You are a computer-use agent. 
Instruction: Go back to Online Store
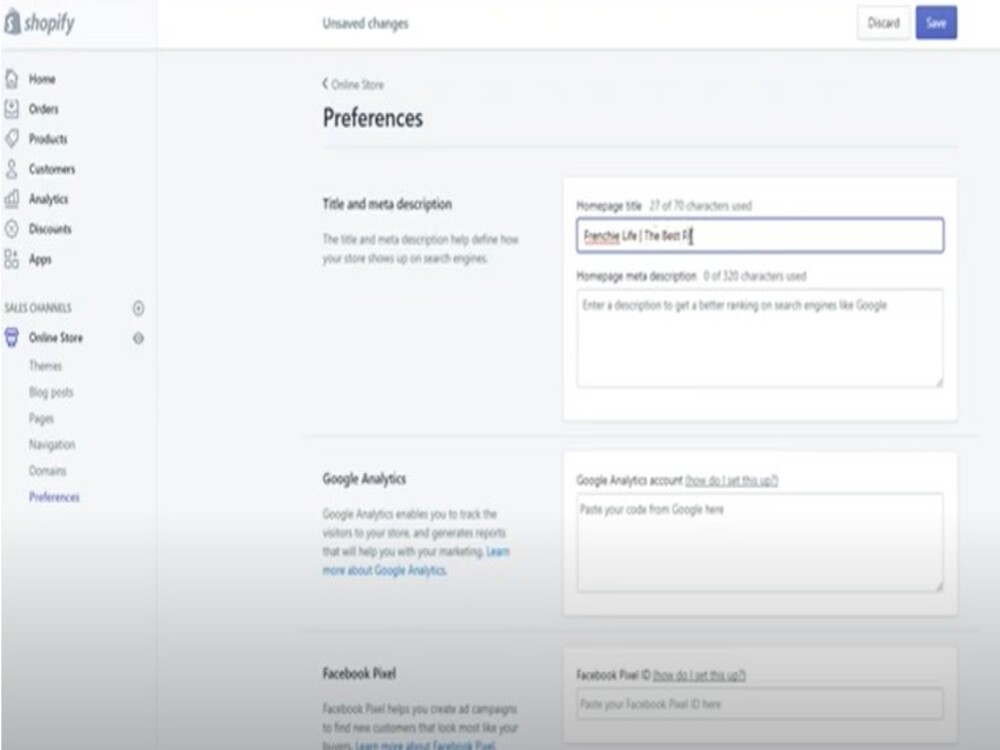coord(356,85)
